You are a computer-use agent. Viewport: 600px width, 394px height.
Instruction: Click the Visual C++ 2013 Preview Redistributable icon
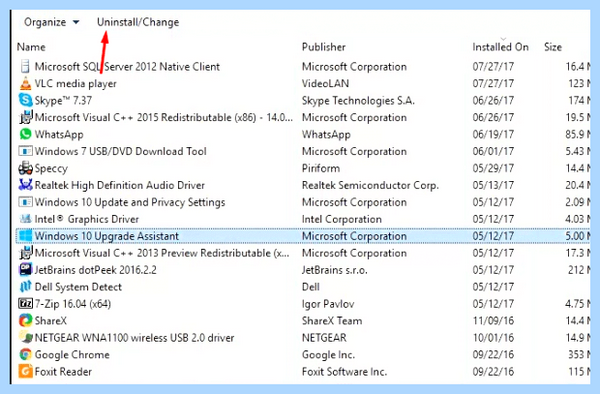pyautogui.click(x=25, y=253)
